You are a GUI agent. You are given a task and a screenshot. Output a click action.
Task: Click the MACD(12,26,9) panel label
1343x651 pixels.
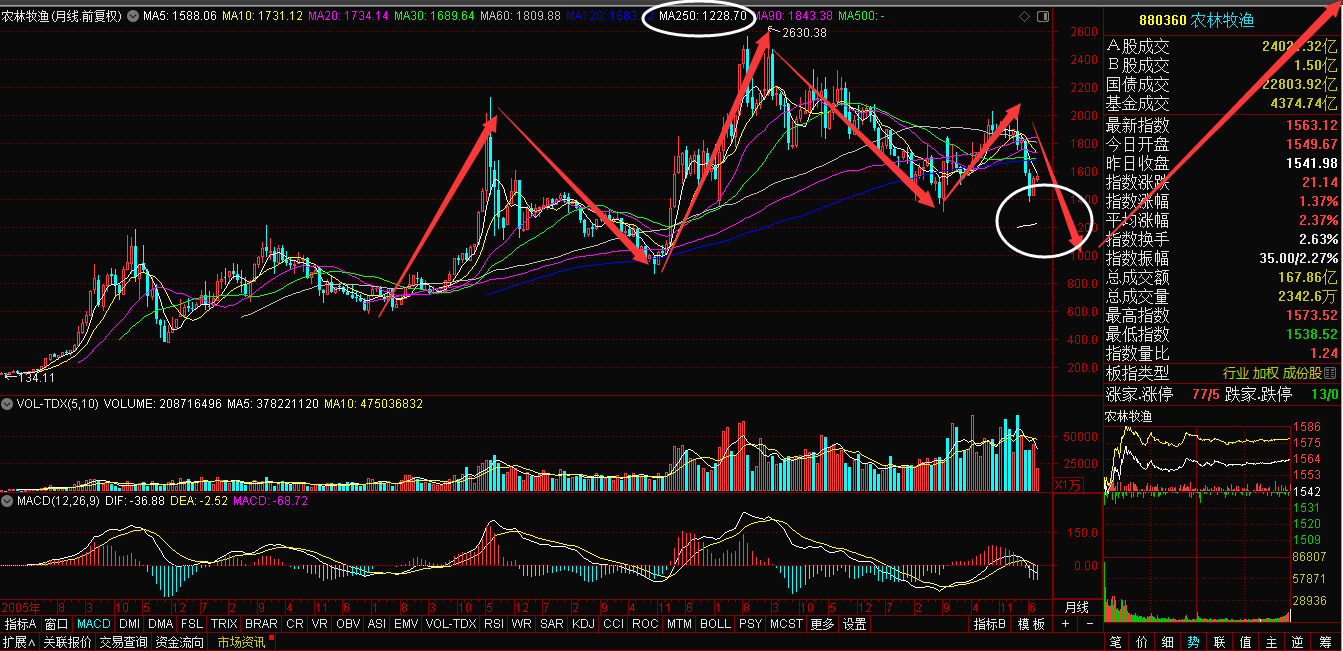(x=56, y=500)
